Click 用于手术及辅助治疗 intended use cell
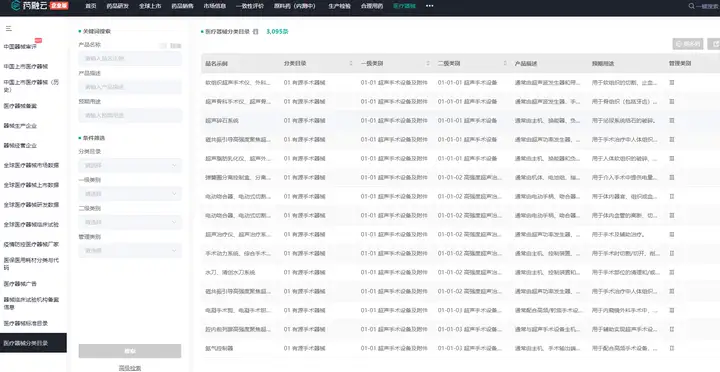720x372 pixels. click(619, 234)
